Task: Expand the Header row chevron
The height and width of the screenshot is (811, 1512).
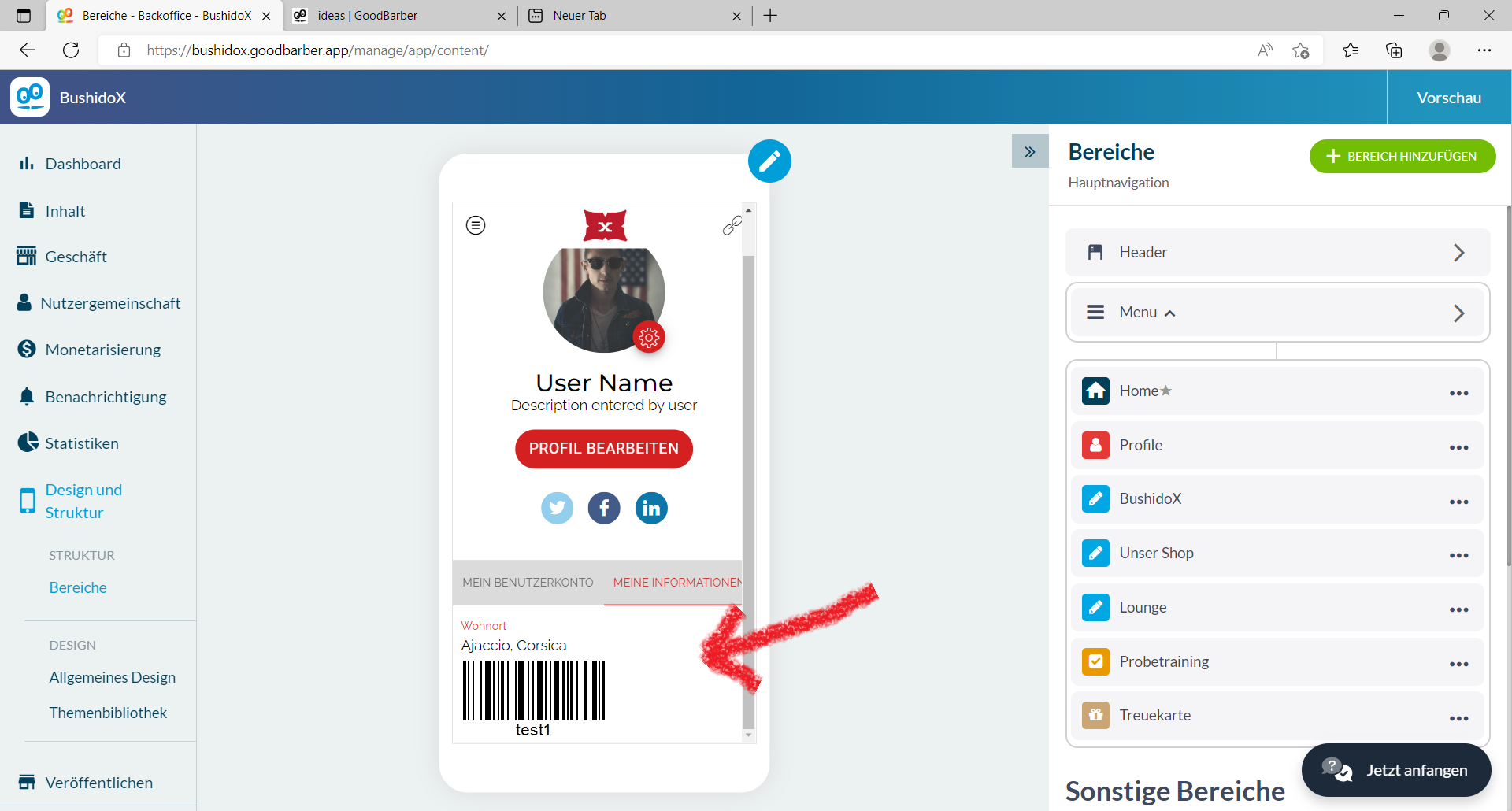Action: click(1459, 253)
